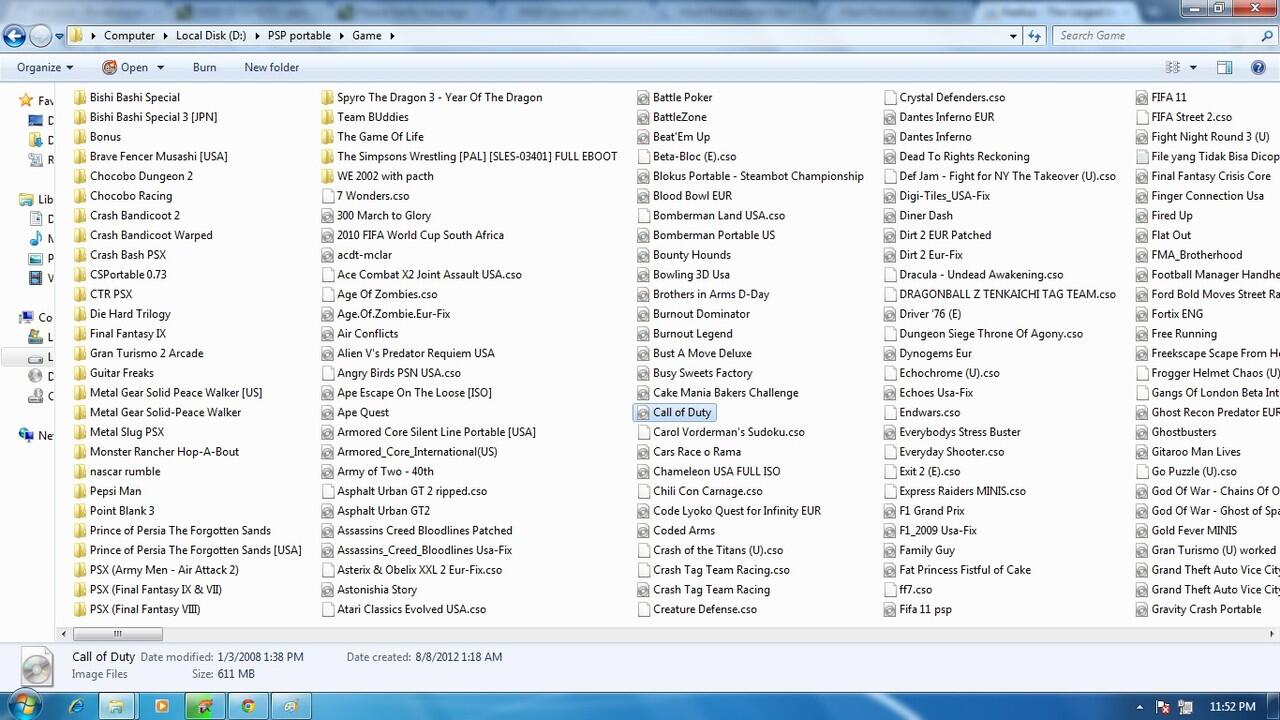Click the Favorites star in navigation pane
This screenshot has width=1280, height=720.
pyautogui.click(x=26, y=101)
